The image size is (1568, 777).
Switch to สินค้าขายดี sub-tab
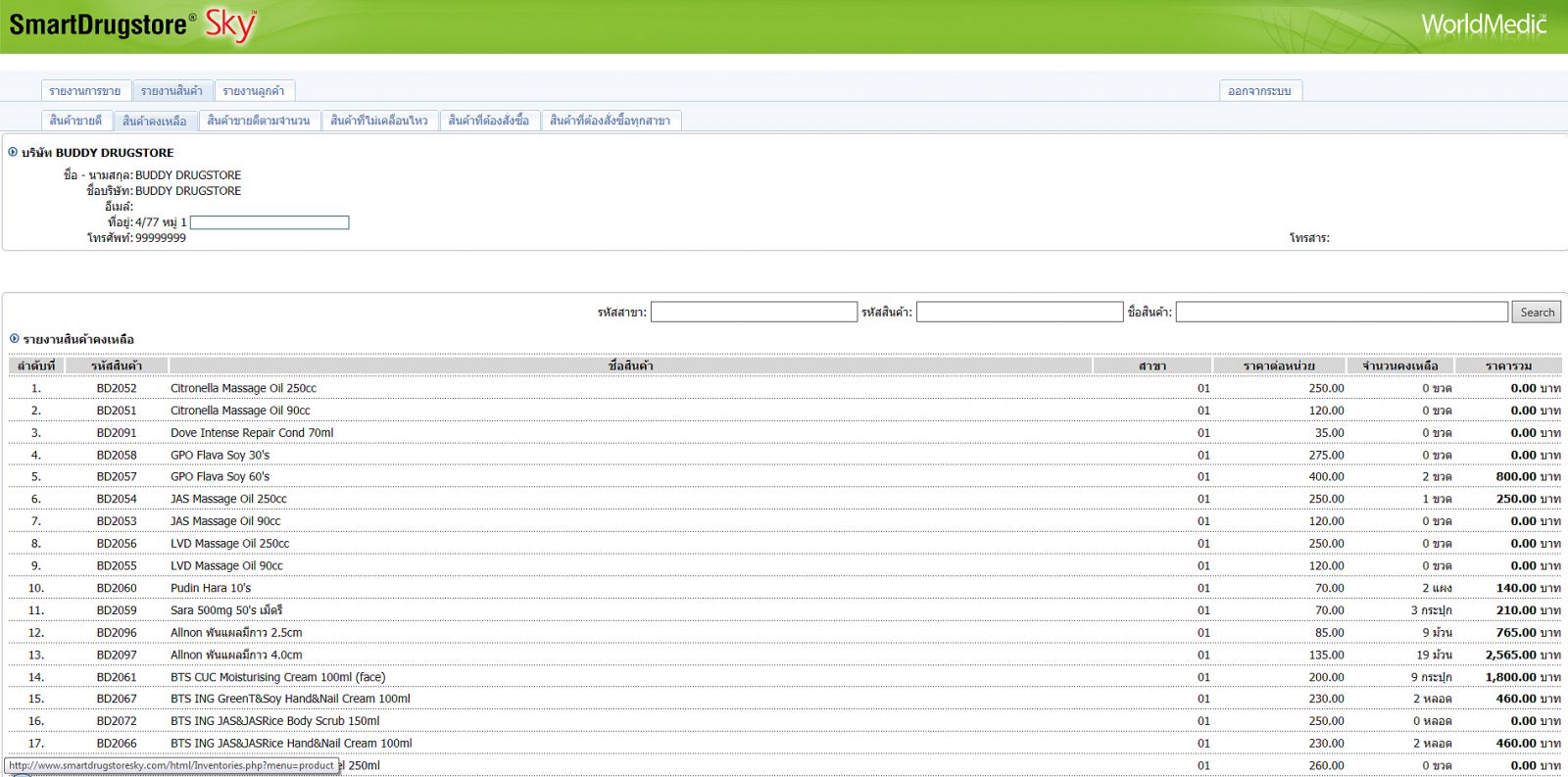point(75,121)
